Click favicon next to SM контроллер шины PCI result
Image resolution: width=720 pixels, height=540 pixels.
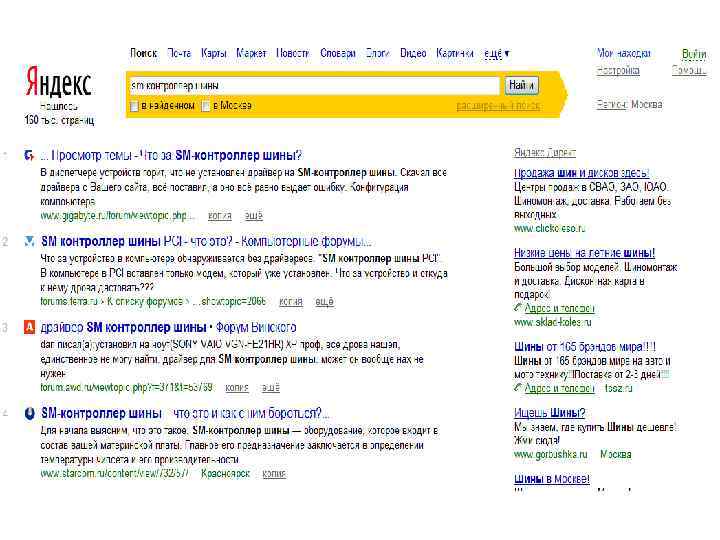click(x=29, y=241)
